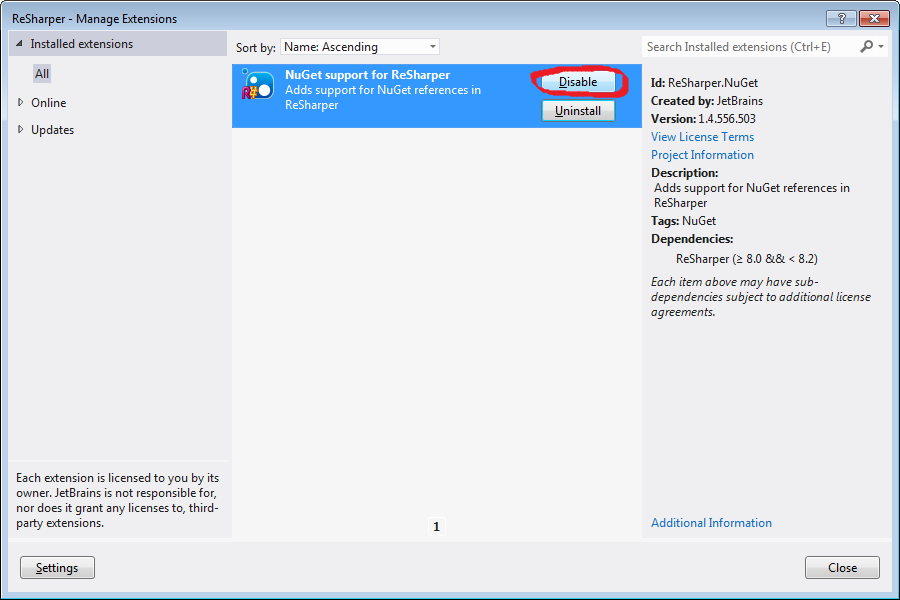Click the NuGet support for ReSharper extension icon
Screen dimensions: 900x600
coord(258,85)
